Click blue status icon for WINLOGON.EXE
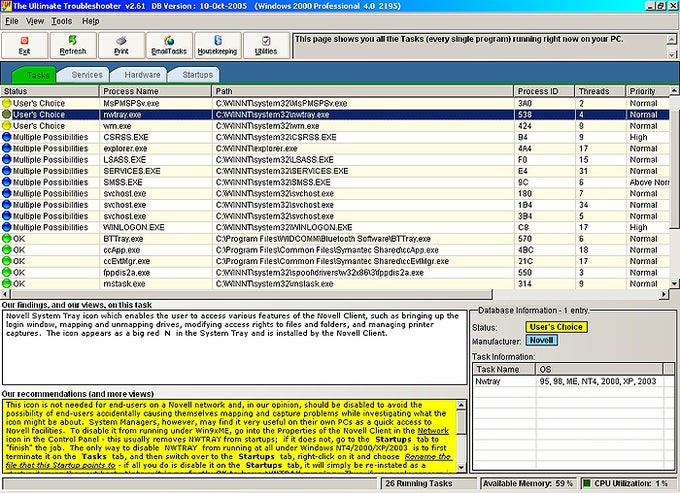680x493 pixels. pos(7,227)
